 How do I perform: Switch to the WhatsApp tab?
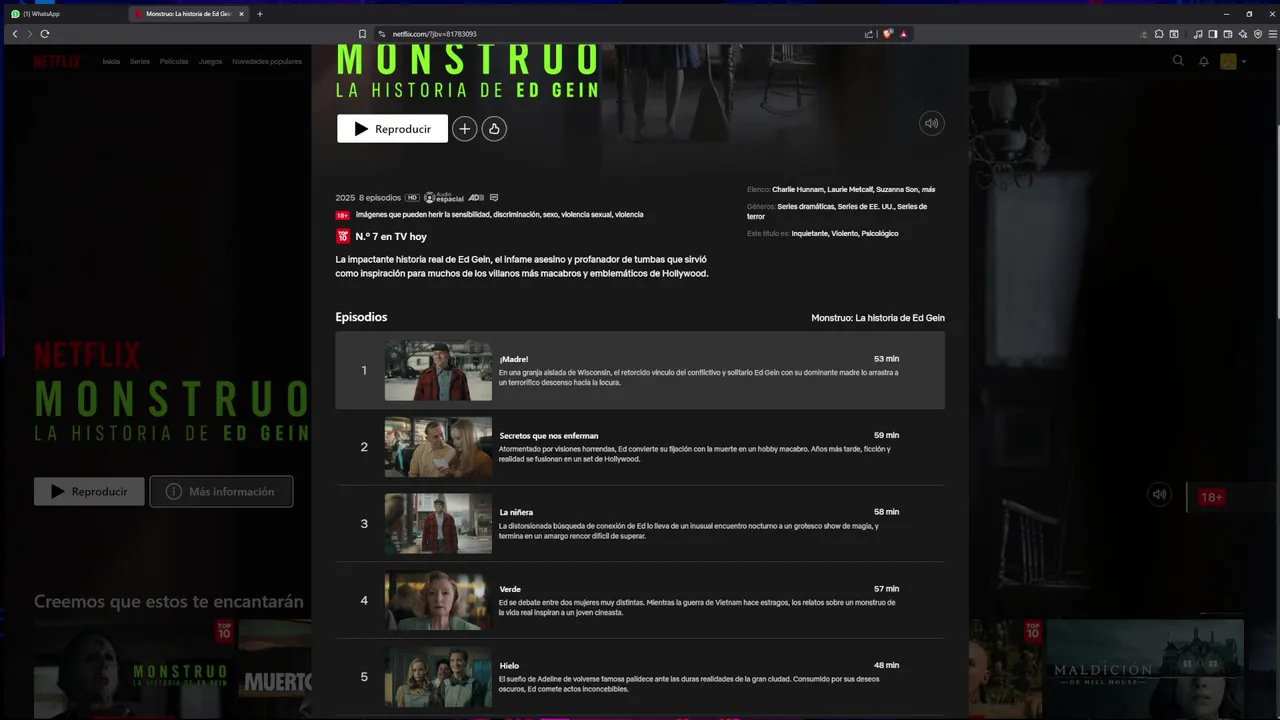pos(65,14)
